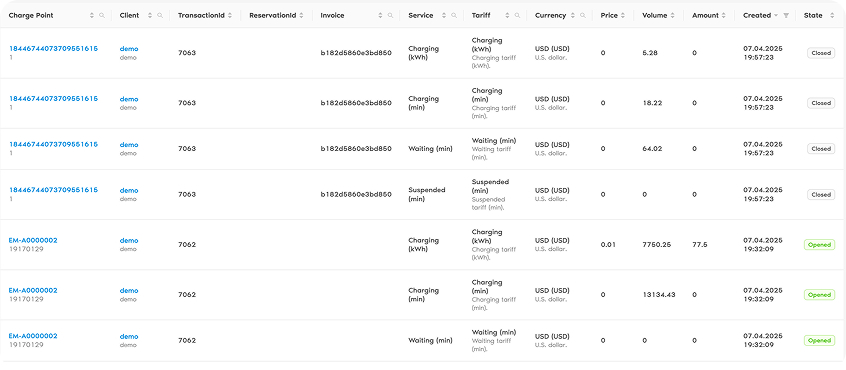The width and height of the screenshot is (846, 370).
Task: Sort the Volume column
Action: point(672,16)
